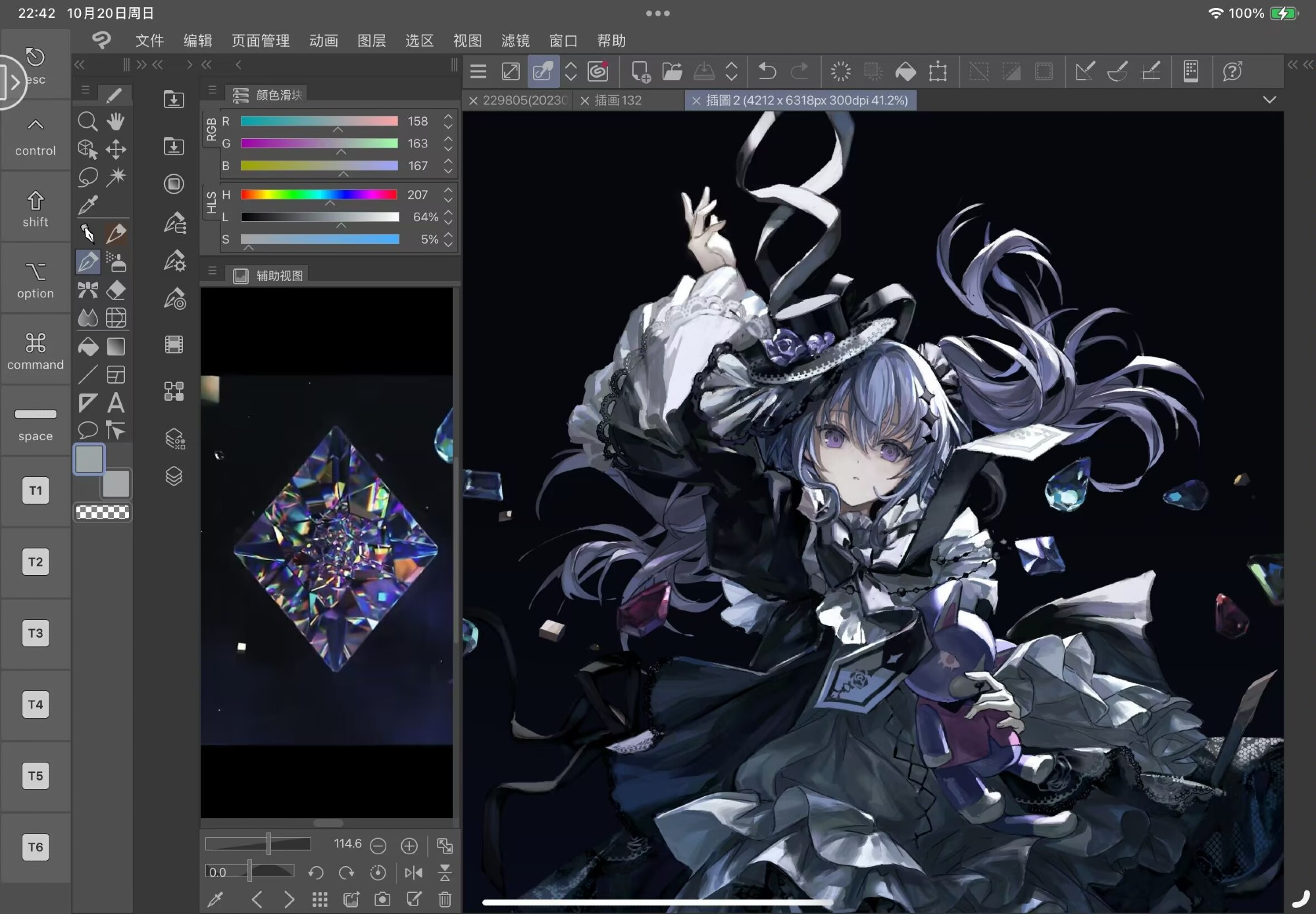
Task: Increase the R value stepper arrow
Action: click(x=449, y=116)
